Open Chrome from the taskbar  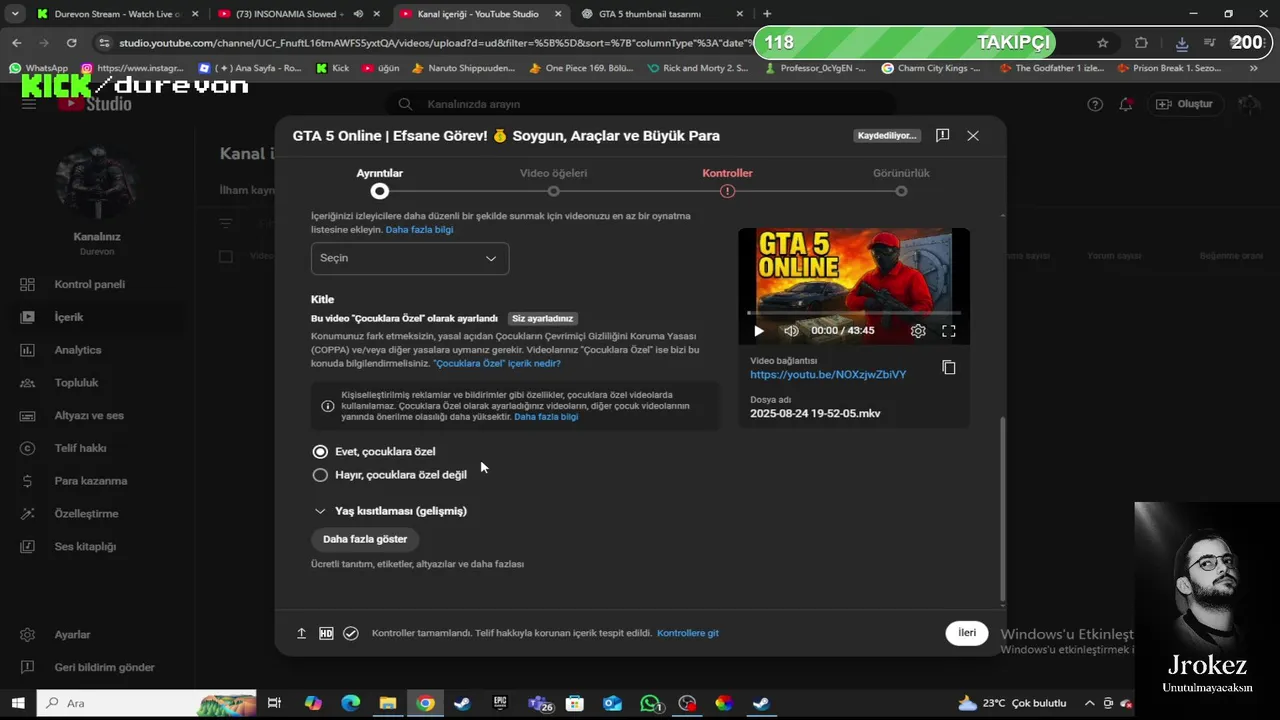pos(426,703)
